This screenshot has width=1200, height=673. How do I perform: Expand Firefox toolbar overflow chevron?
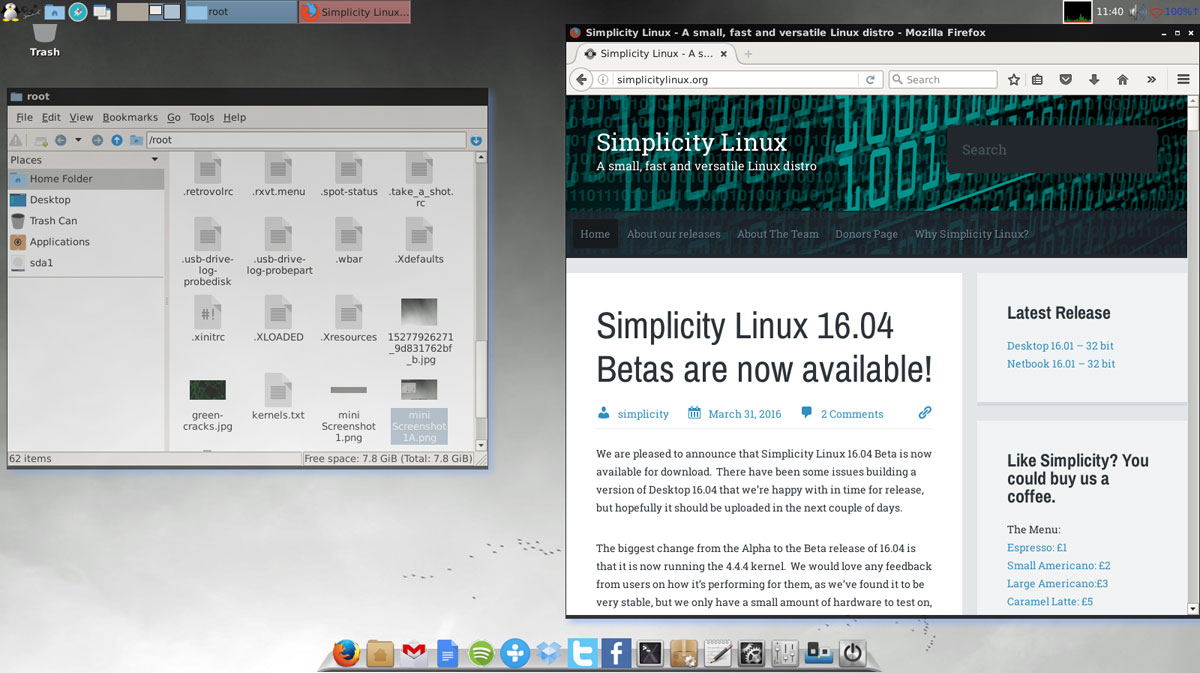tap(1151, 79)
